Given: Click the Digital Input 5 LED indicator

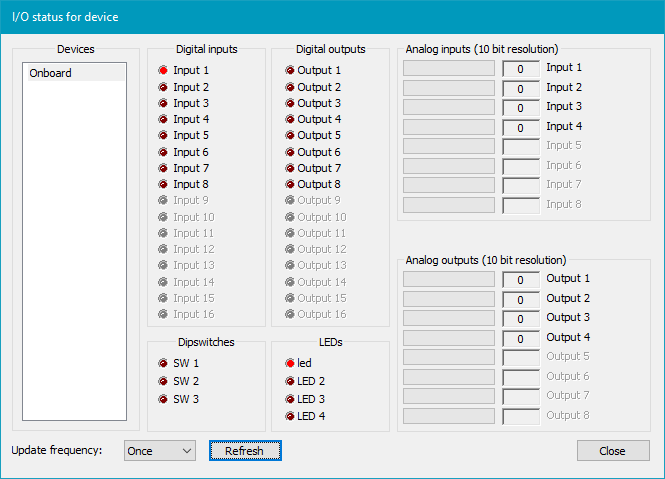Looking at the screenshot, I should [164, 136].
